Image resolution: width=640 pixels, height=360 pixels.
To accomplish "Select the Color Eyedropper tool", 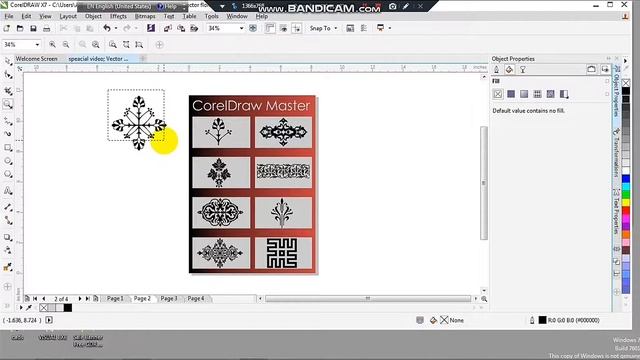I will click(8, 267).
